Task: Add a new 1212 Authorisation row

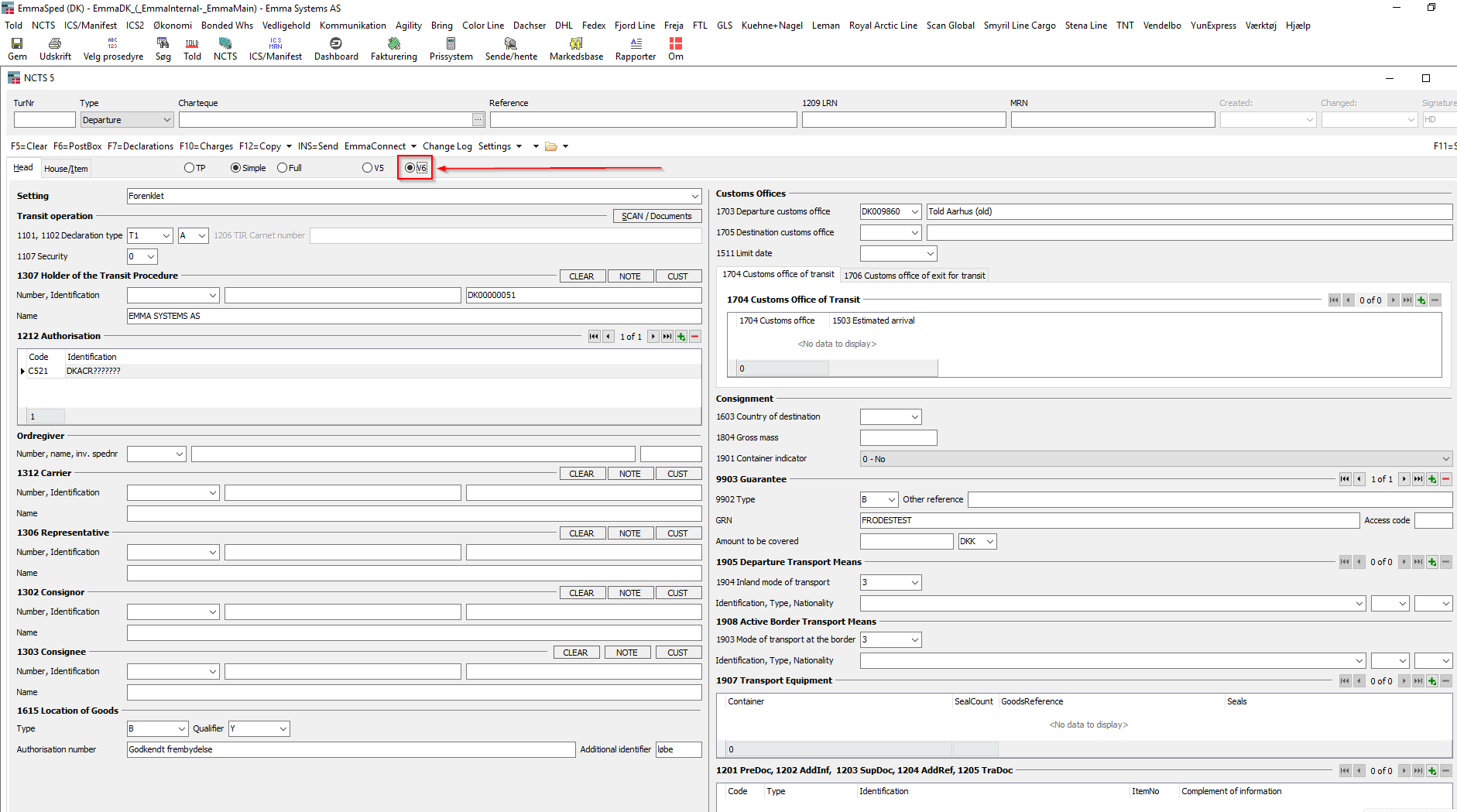Action: tap(681, 337)
